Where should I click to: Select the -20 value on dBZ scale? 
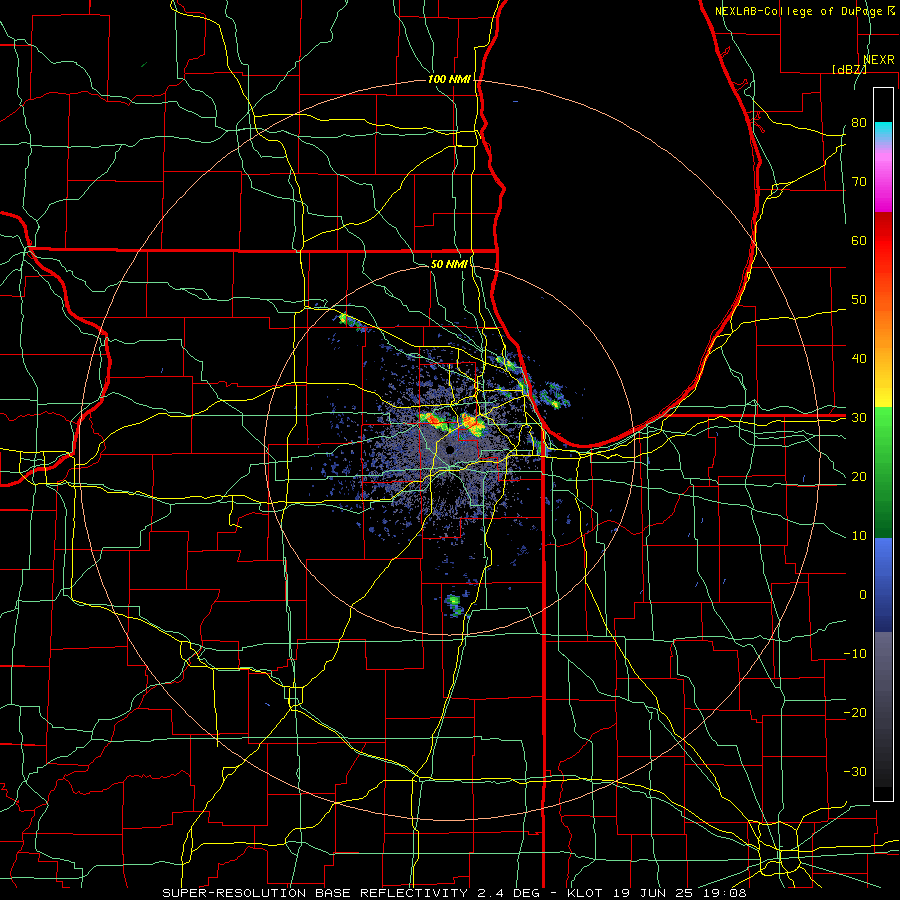pos(855,712)
